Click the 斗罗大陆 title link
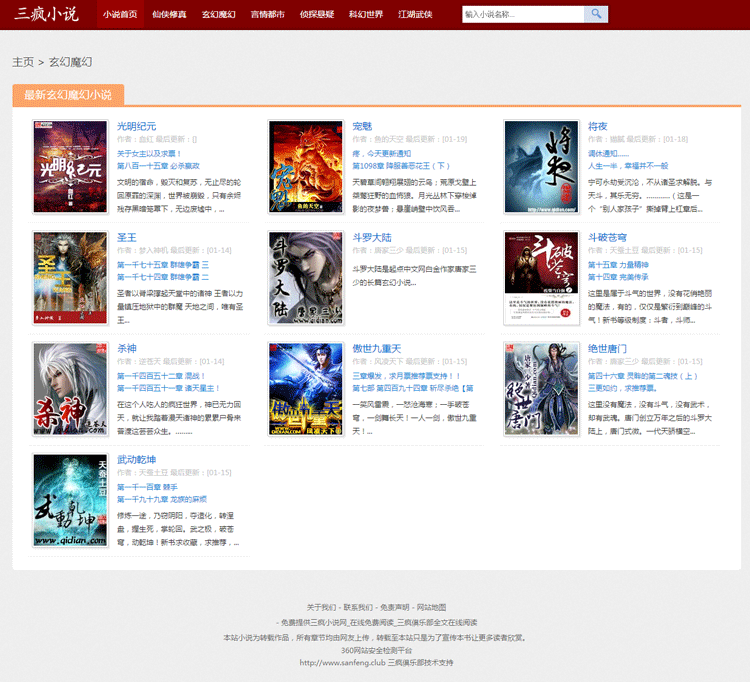The image size is (750, 682). coord(372,238)
